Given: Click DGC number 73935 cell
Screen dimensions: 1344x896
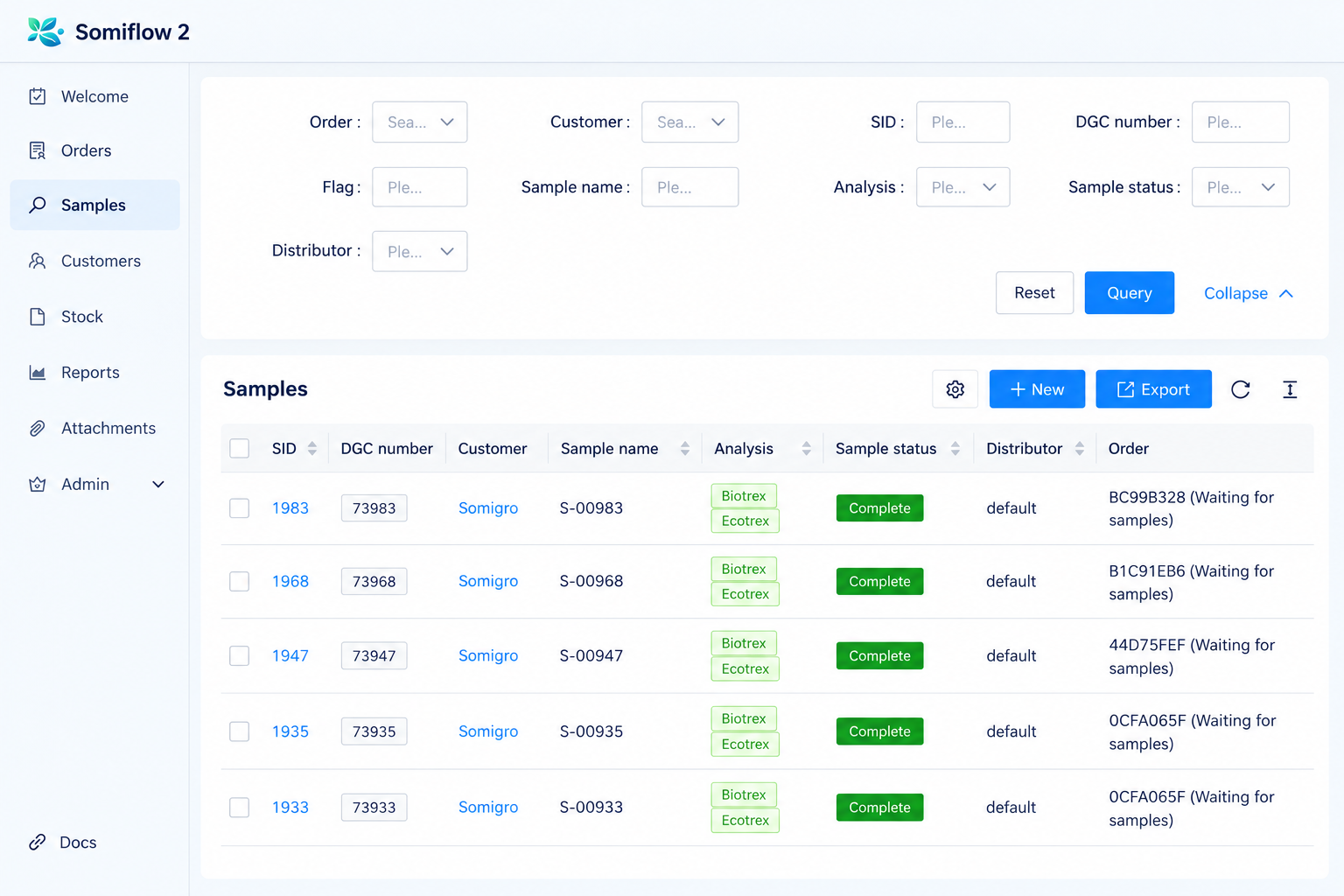Looking at the screenshot, I should pyautogui.click(x=374, y=731).
